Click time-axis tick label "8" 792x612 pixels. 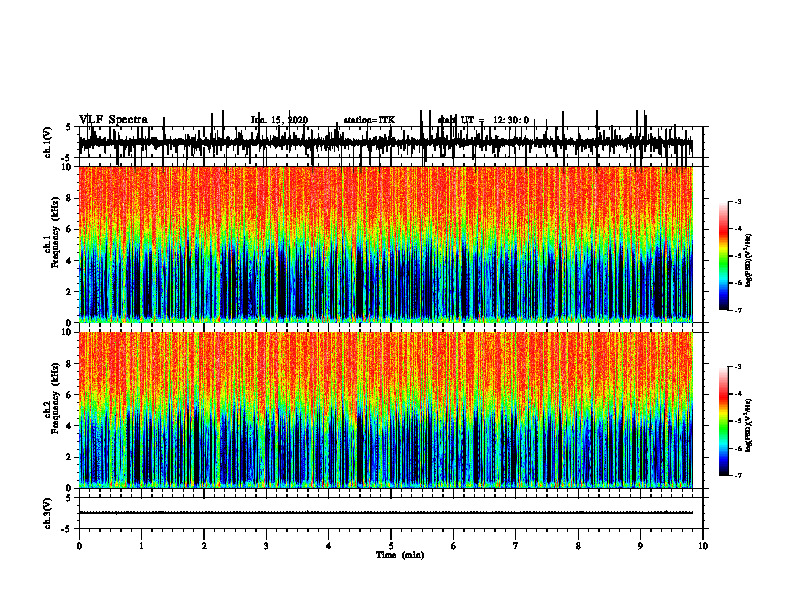click(x=578, y=546)
